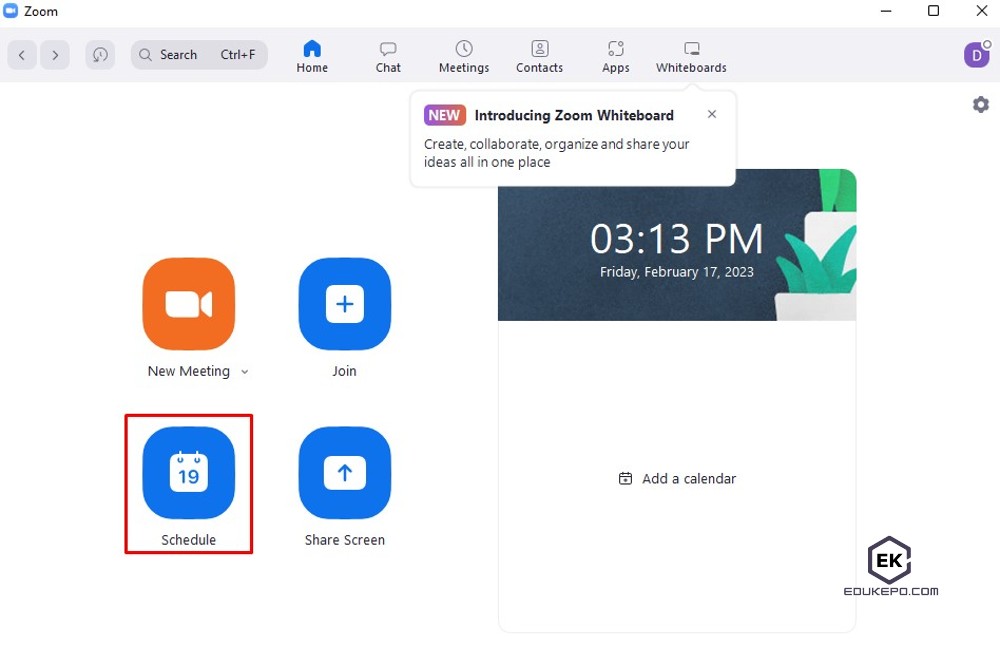Image resolution: width=1000 pixels, height=650 pixels.
Task: Open the calendar icon next to Add a calendar
Action: [627, 479]
